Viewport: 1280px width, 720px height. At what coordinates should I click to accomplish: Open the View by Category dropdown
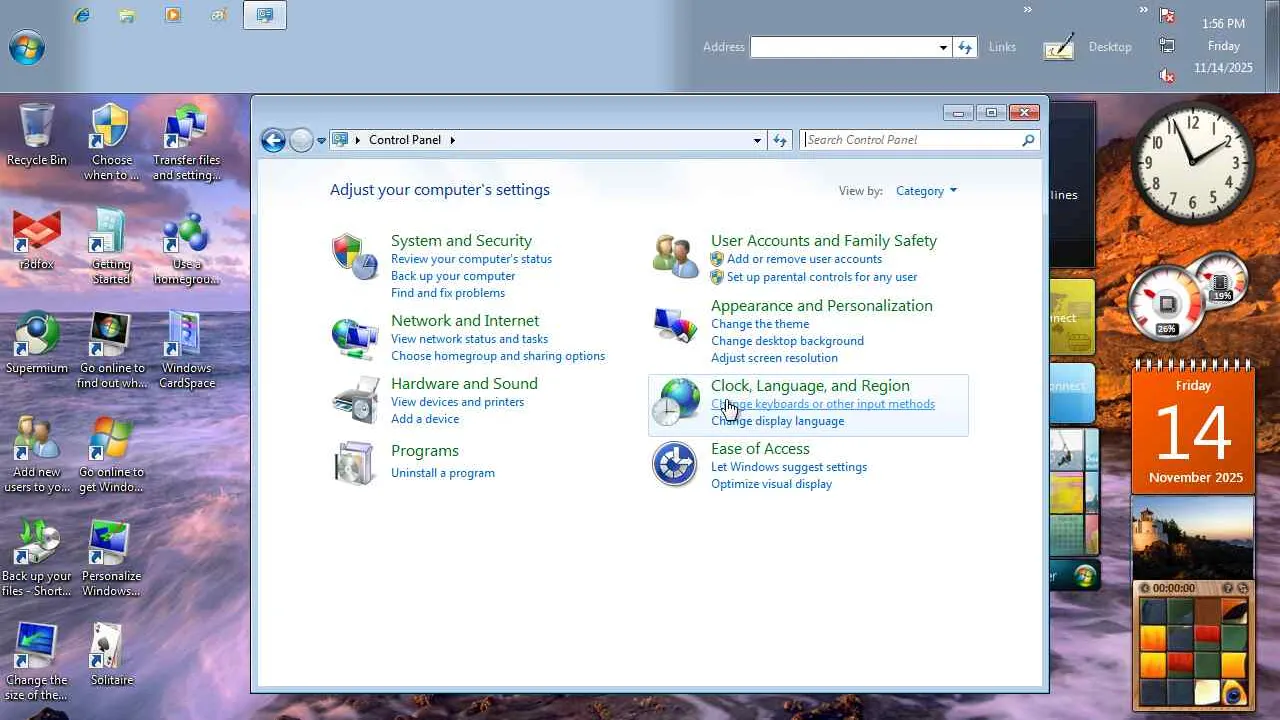[926, 191]
